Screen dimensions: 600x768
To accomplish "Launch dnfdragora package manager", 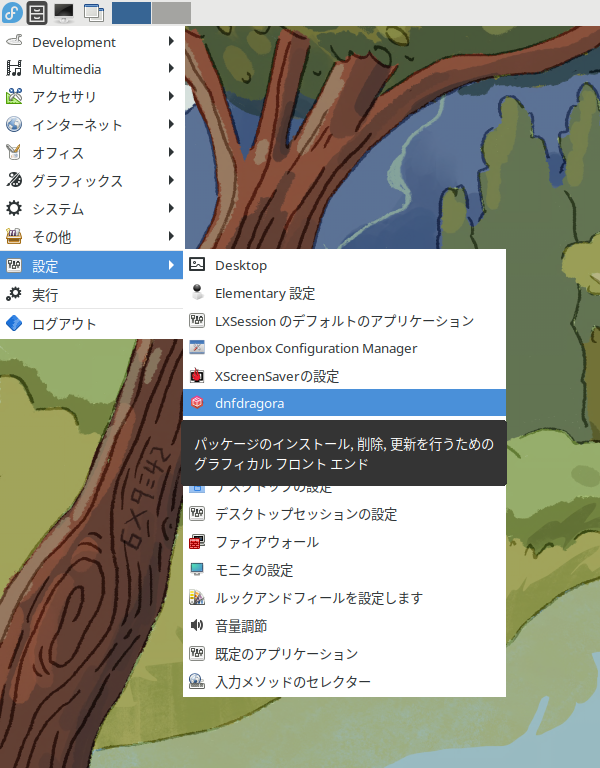I will point(344,403).
